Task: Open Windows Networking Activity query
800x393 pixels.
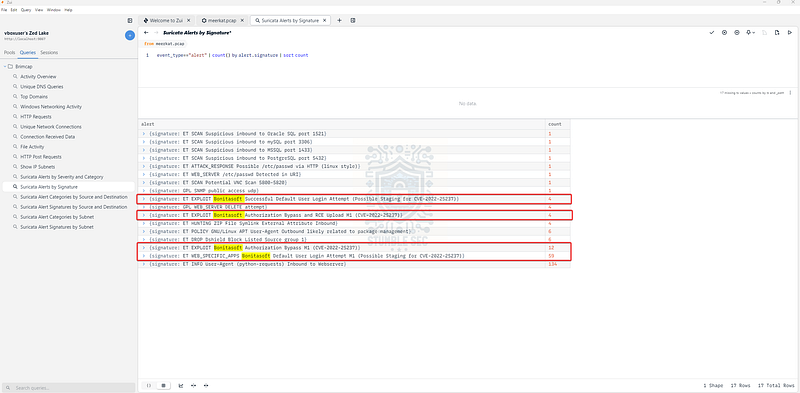Action: click(x=51, y=107)
